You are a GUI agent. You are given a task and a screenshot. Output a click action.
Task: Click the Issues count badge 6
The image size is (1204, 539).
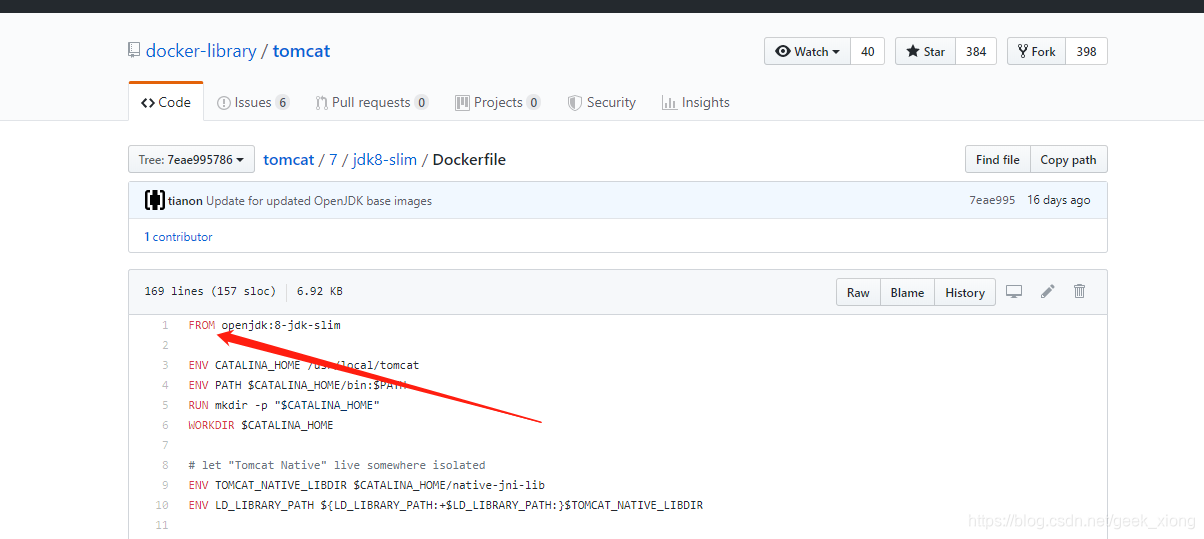(282, 103)
